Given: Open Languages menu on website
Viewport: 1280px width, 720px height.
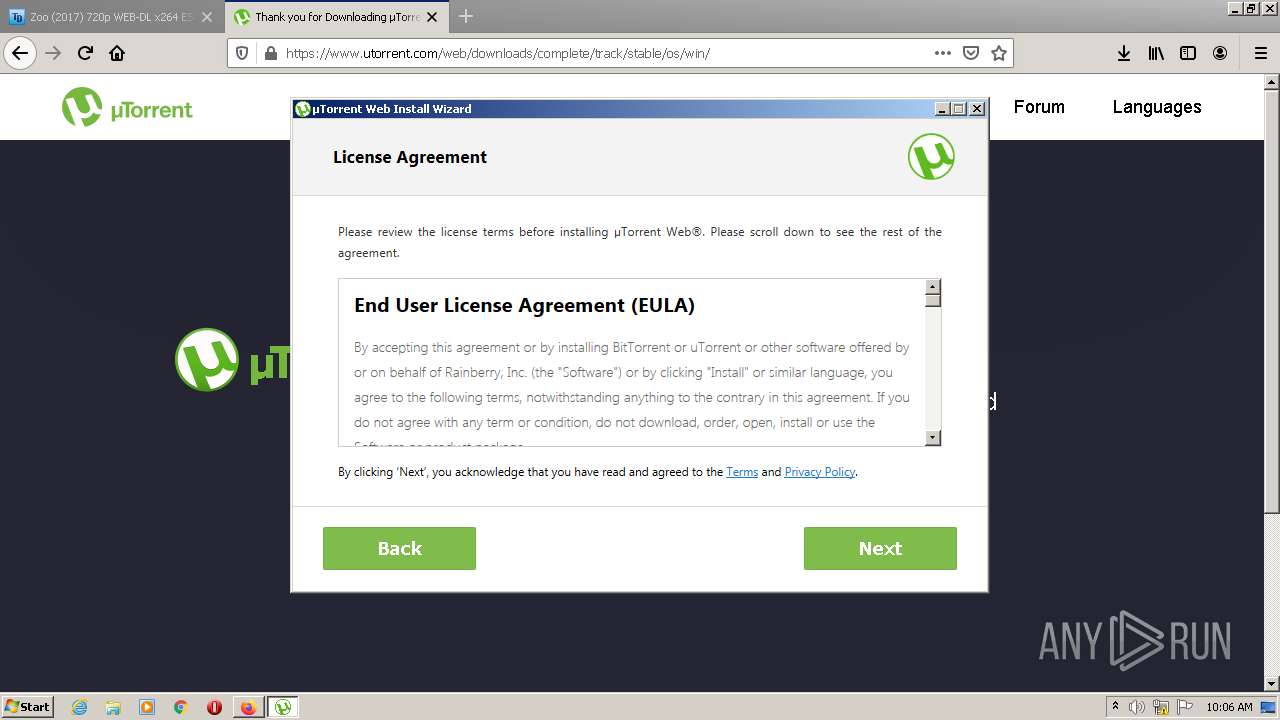Looking at the screenshot, I should (x=1157, y=107).
